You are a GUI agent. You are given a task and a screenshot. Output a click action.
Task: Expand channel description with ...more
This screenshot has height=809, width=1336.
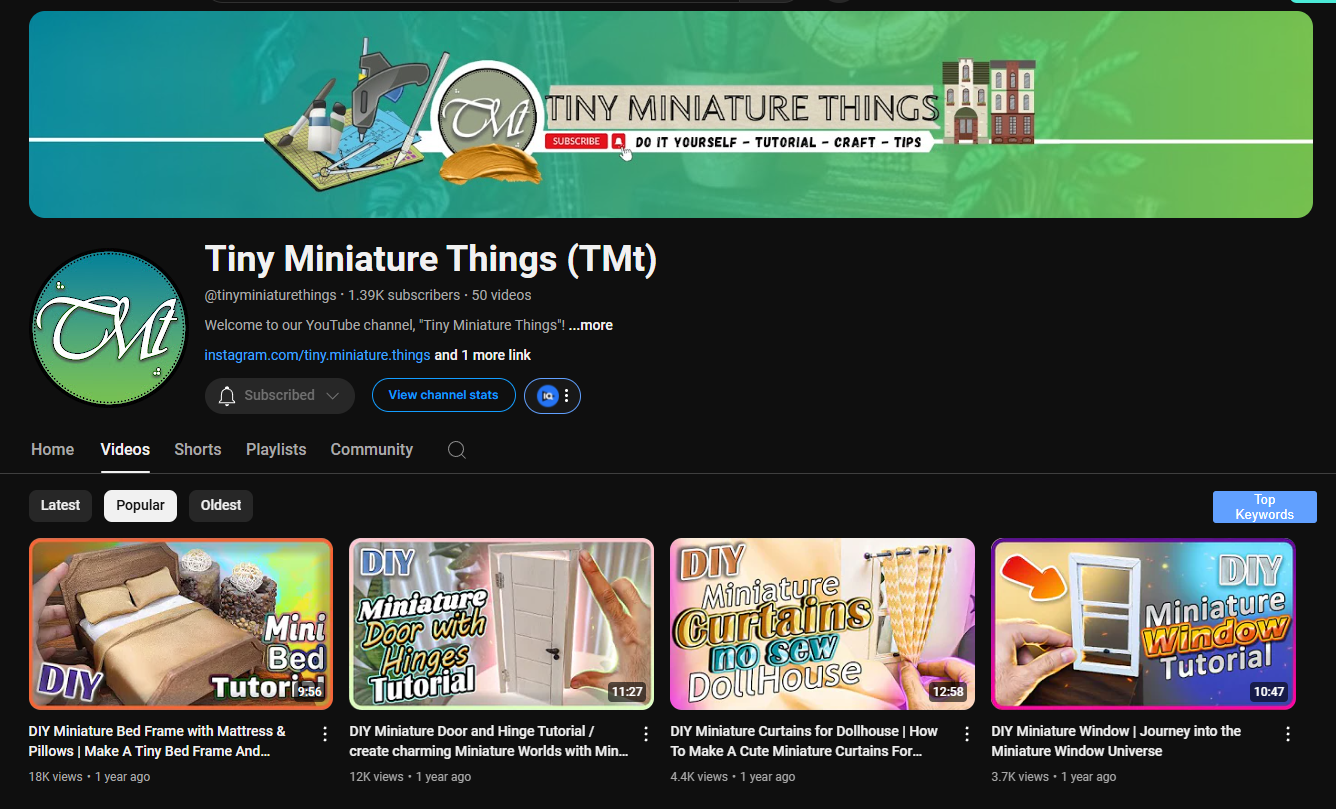(x=591, y=326)
